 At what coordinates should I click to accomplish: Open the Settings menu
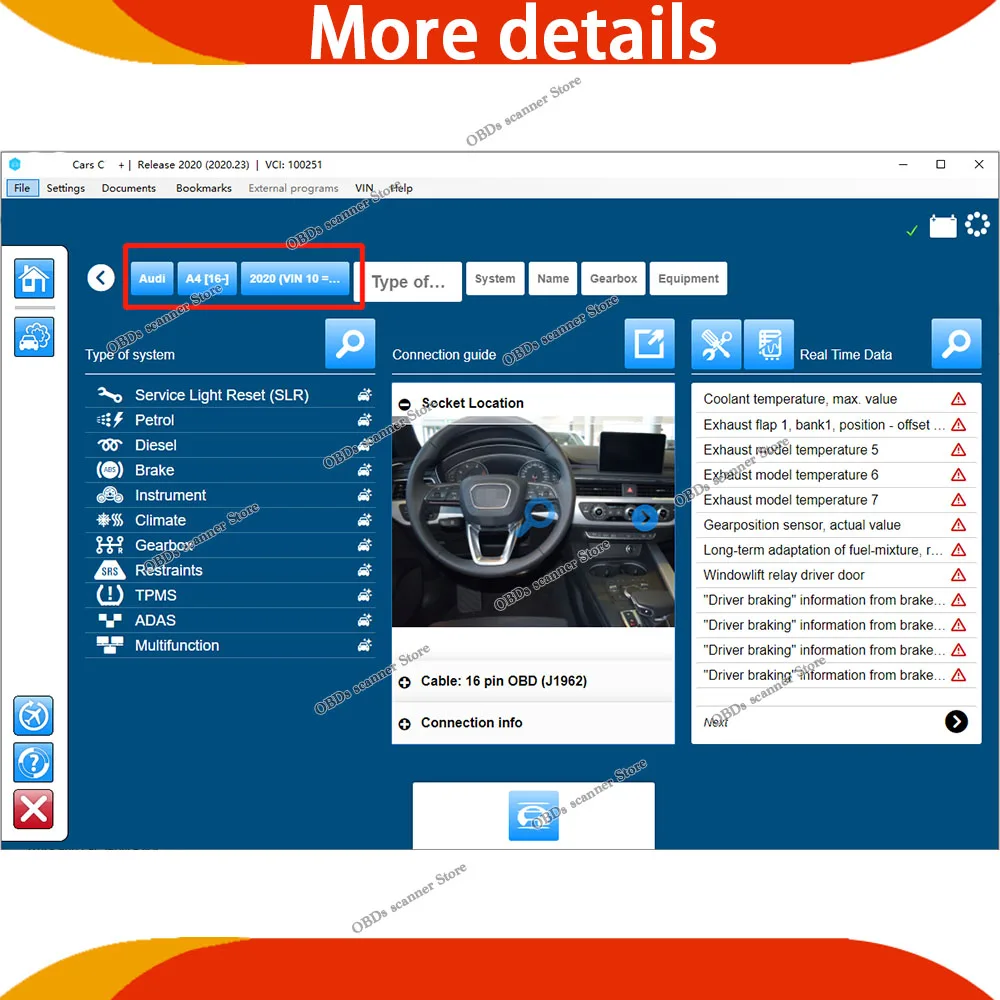coord(66,188)
